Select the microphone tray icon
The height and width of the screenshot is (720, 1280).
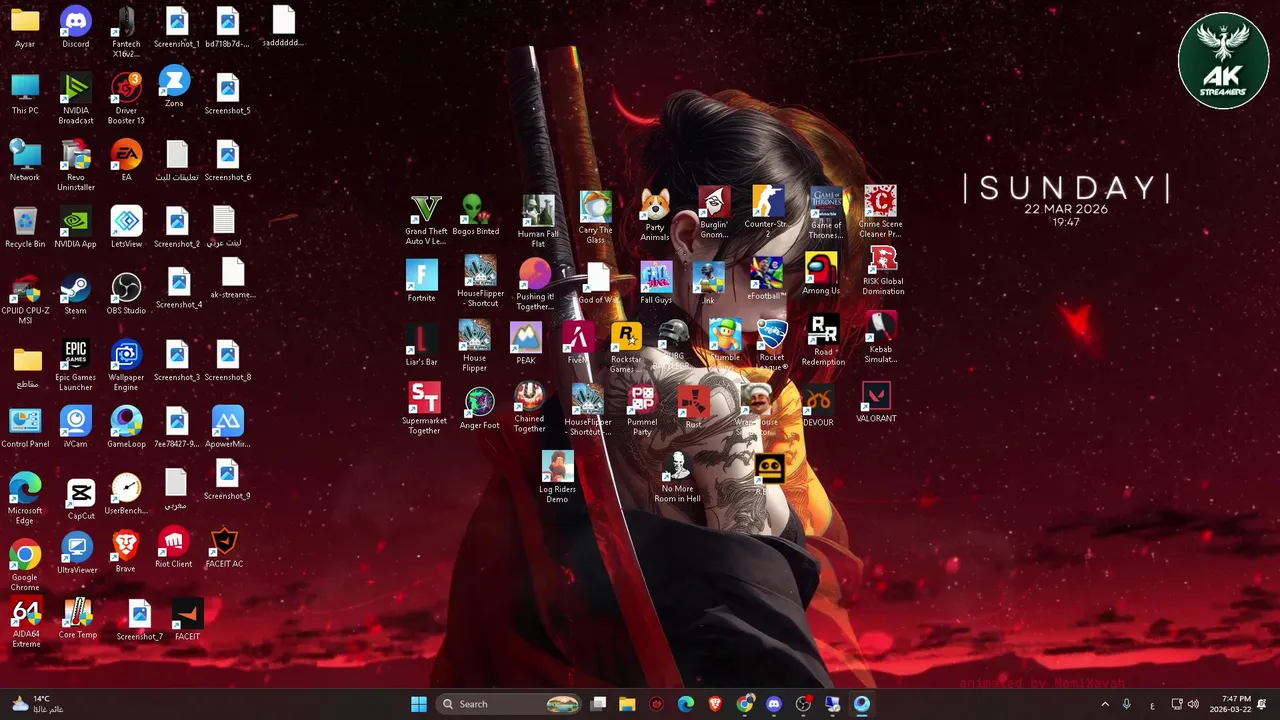[x=1126, y=704]
